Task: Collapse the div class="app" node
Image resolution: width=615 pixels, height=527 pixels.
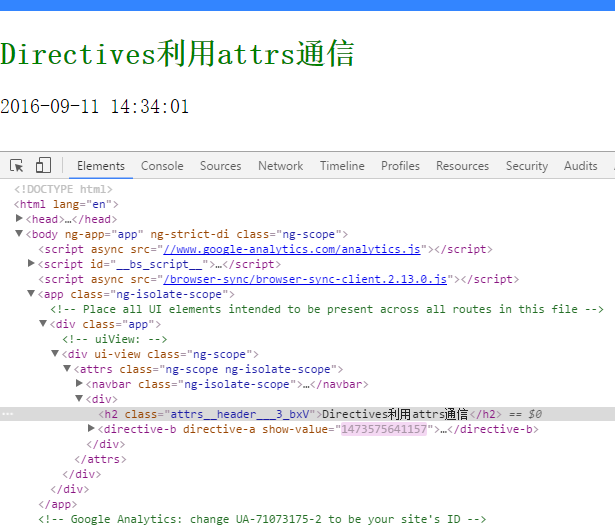Action: (43, 323)
